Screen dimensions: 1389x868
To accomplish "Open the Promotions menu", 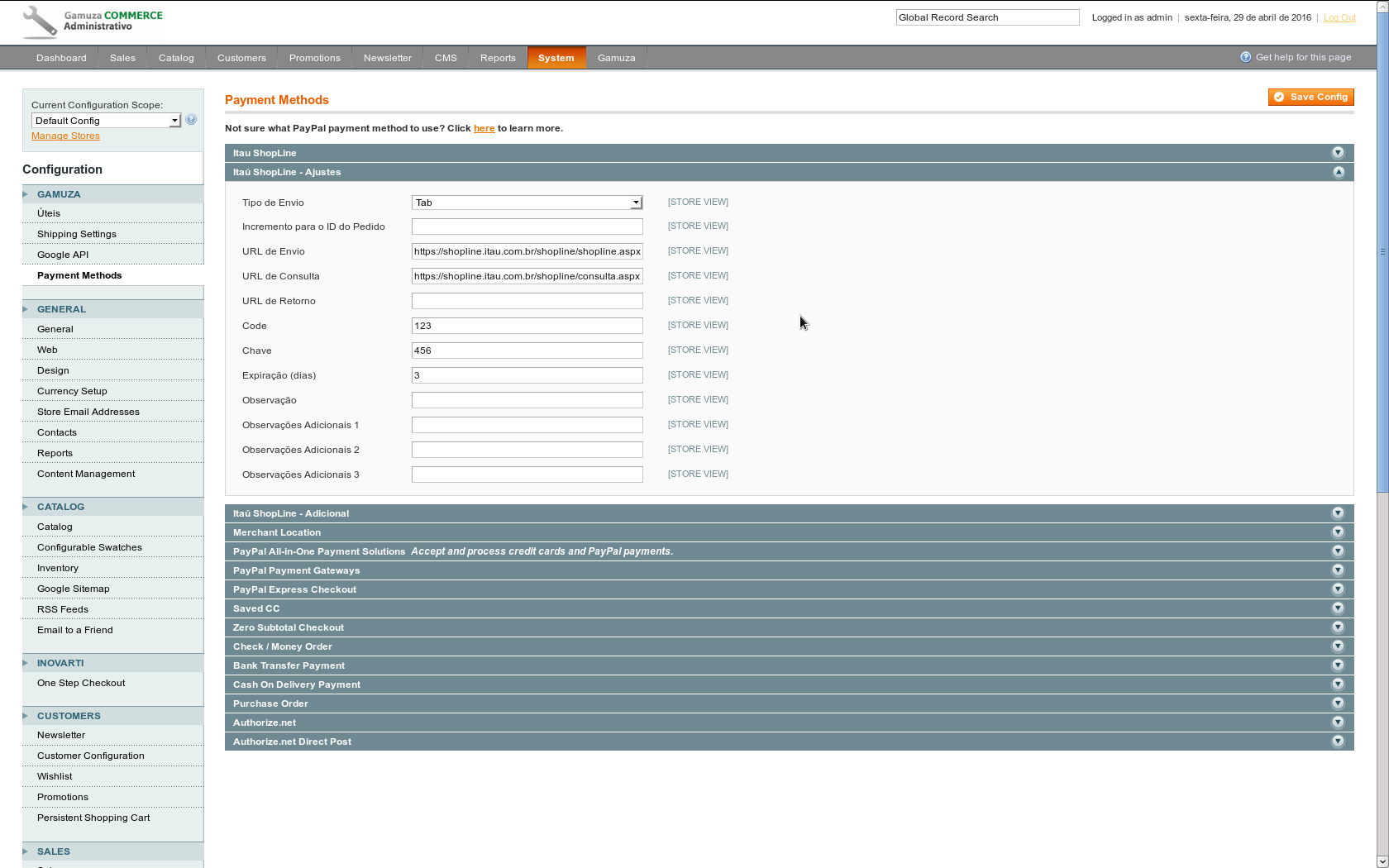I will [x=314, y=58].
